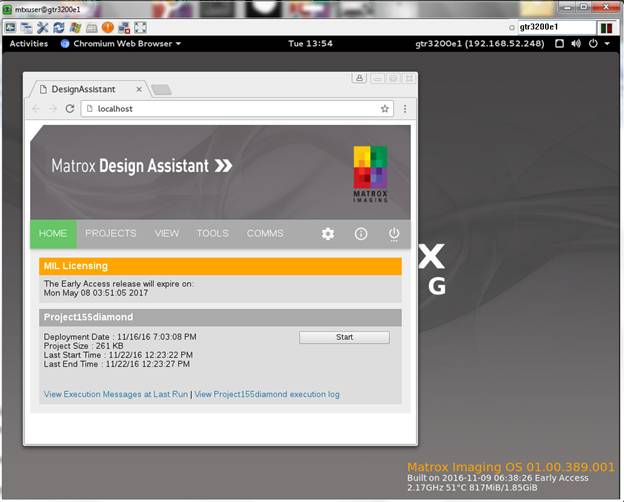Open View Project155diamond execution log link
The image size is (624, 502).
(267, 394)
